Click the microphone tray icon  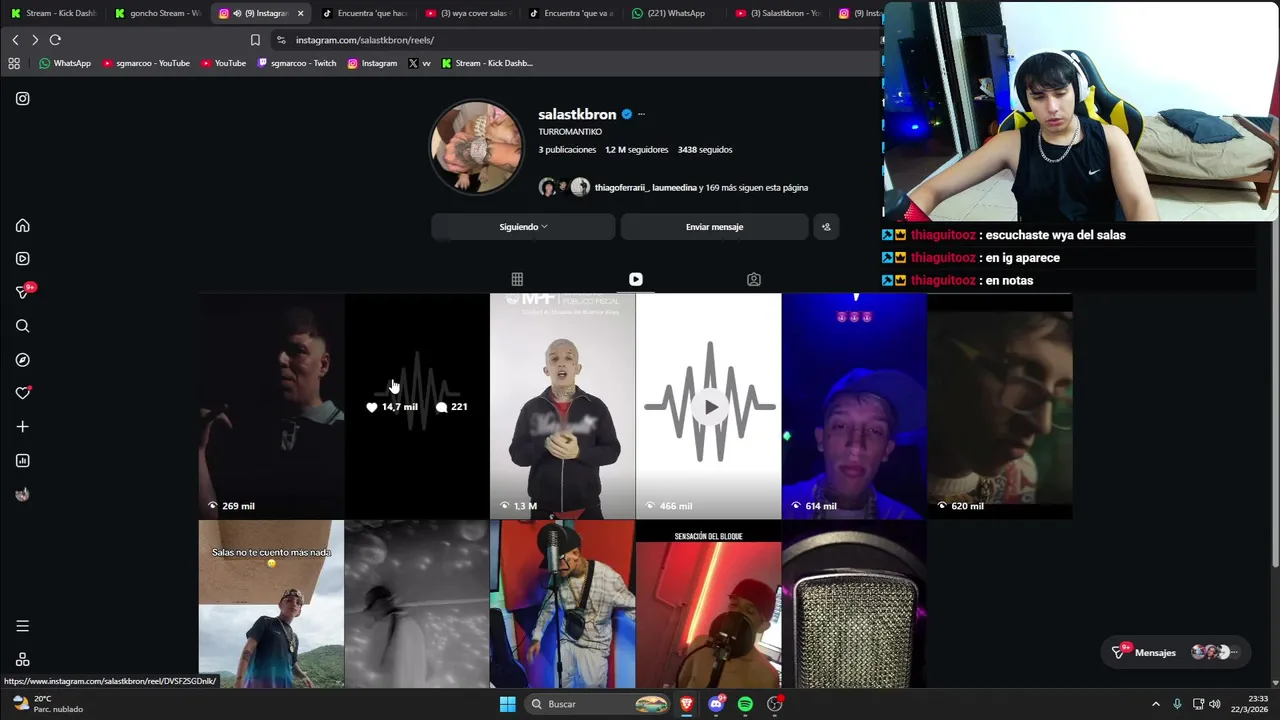(1177, 704)
